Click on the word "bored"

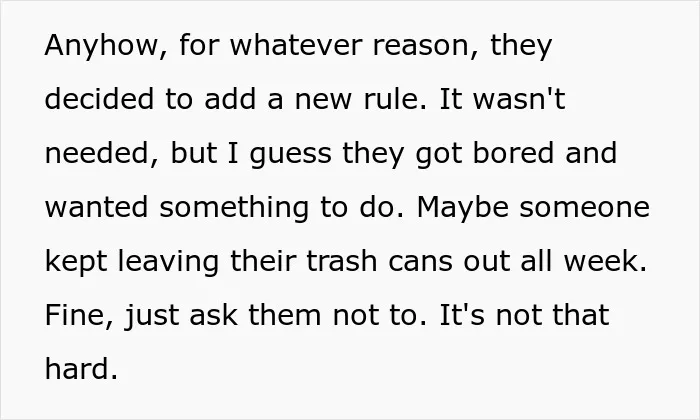point(513,153)
